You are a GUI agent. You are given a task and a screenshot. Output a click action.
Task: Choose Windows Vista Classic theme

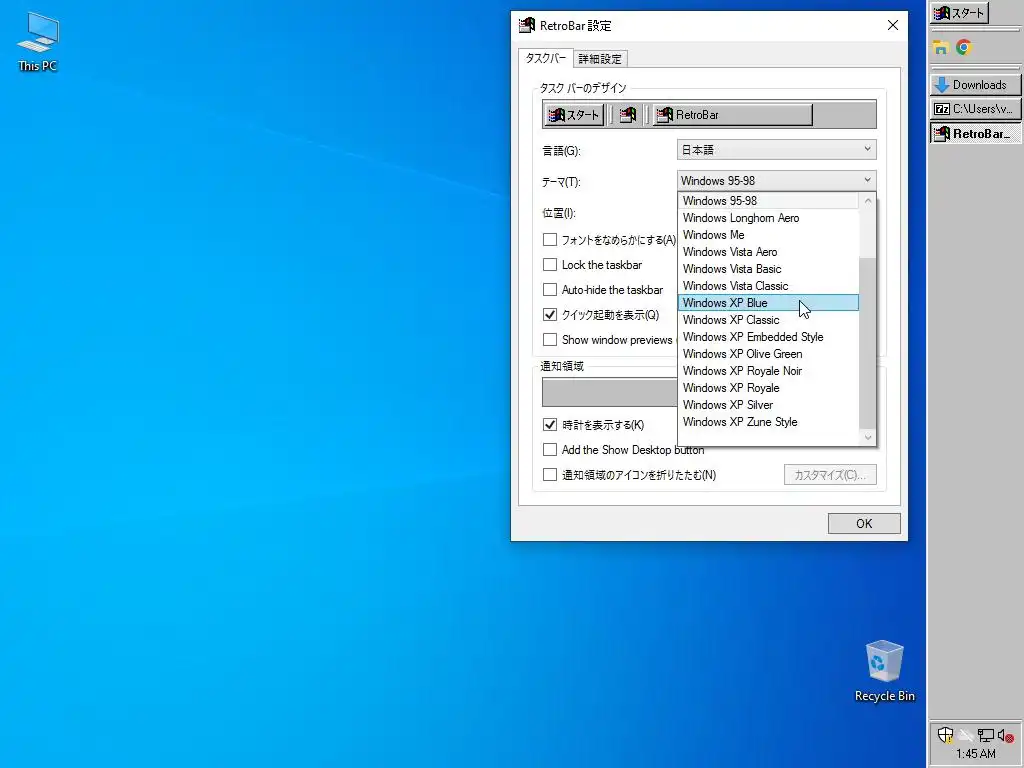pos(769,285)
